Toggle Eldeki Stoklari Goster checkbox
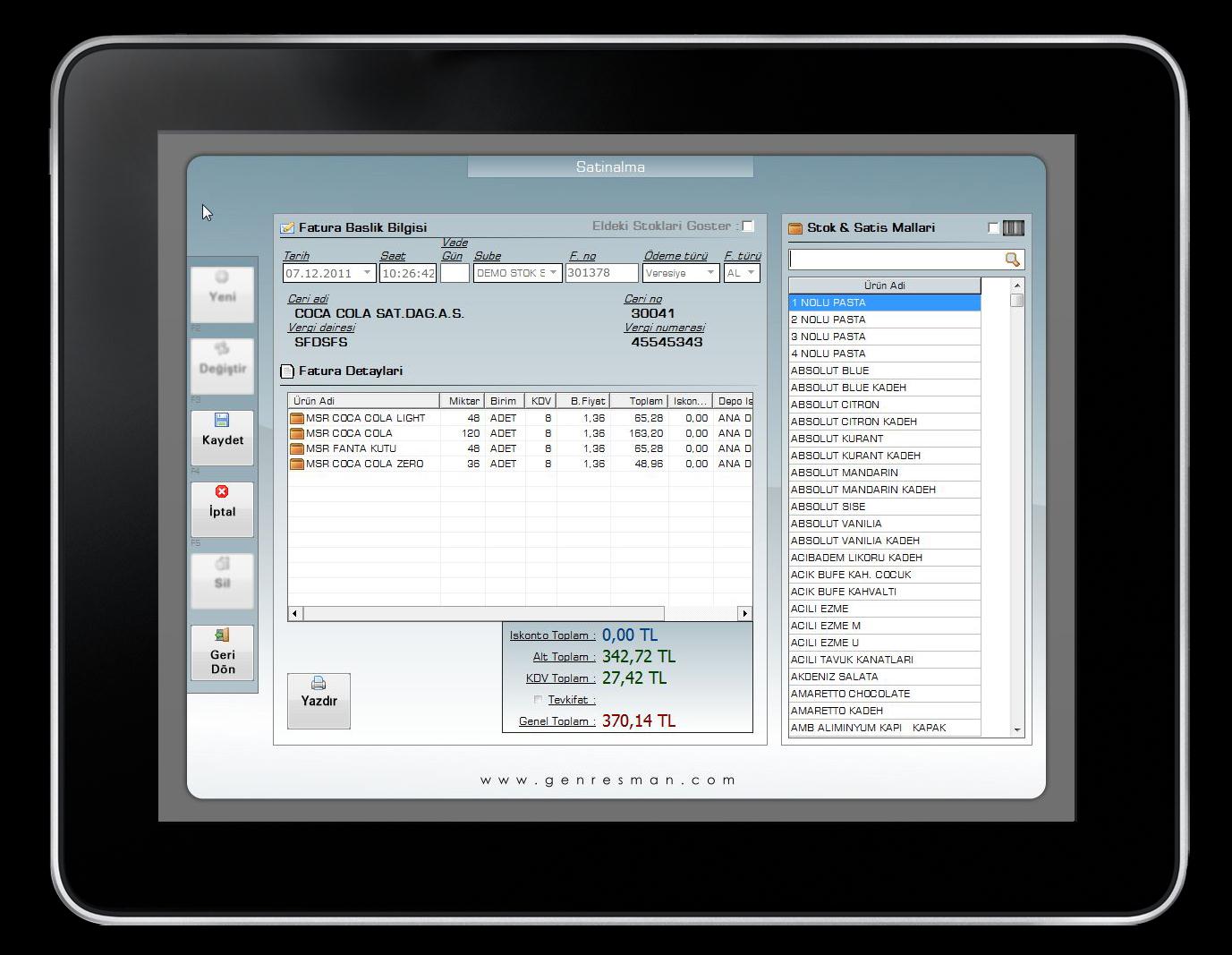Viewport: 1232px width, 955px height. click(748, 226)
